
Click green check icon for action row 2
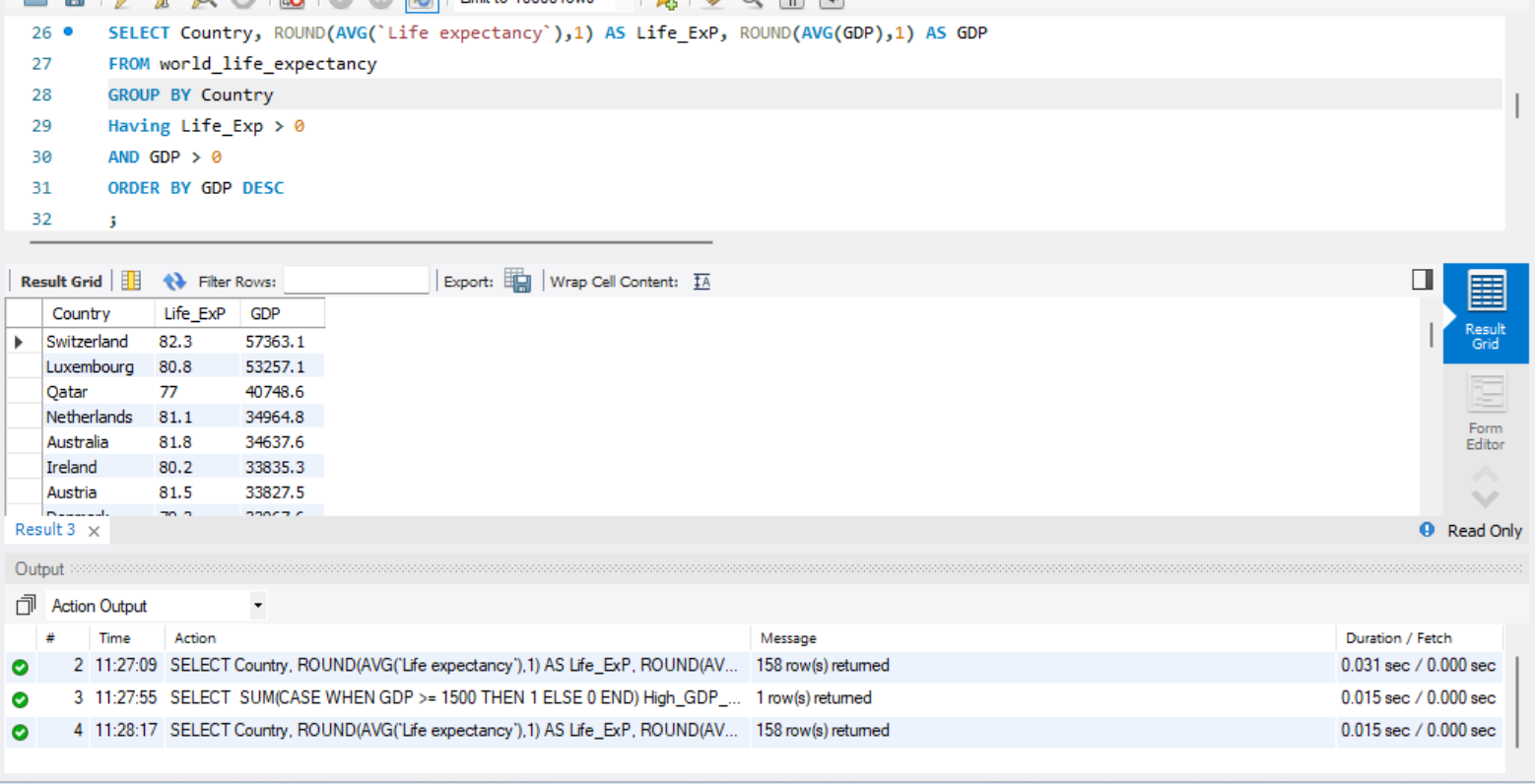(20, 667)
